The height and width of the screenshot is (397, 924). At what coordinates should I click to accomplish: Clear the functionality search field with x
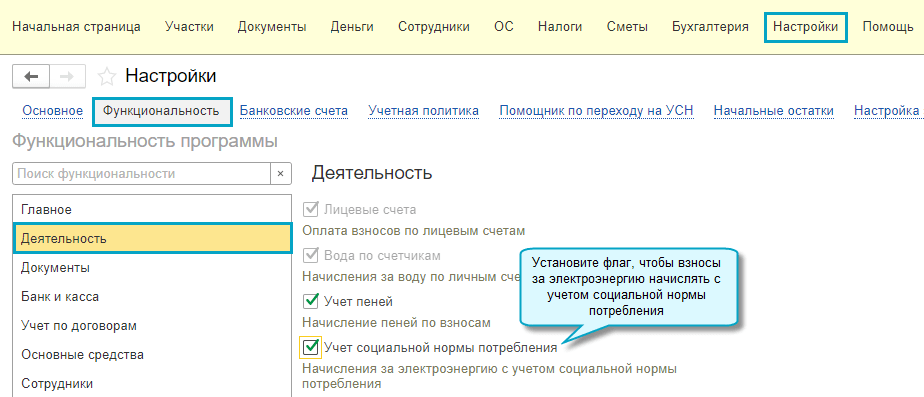280,174
